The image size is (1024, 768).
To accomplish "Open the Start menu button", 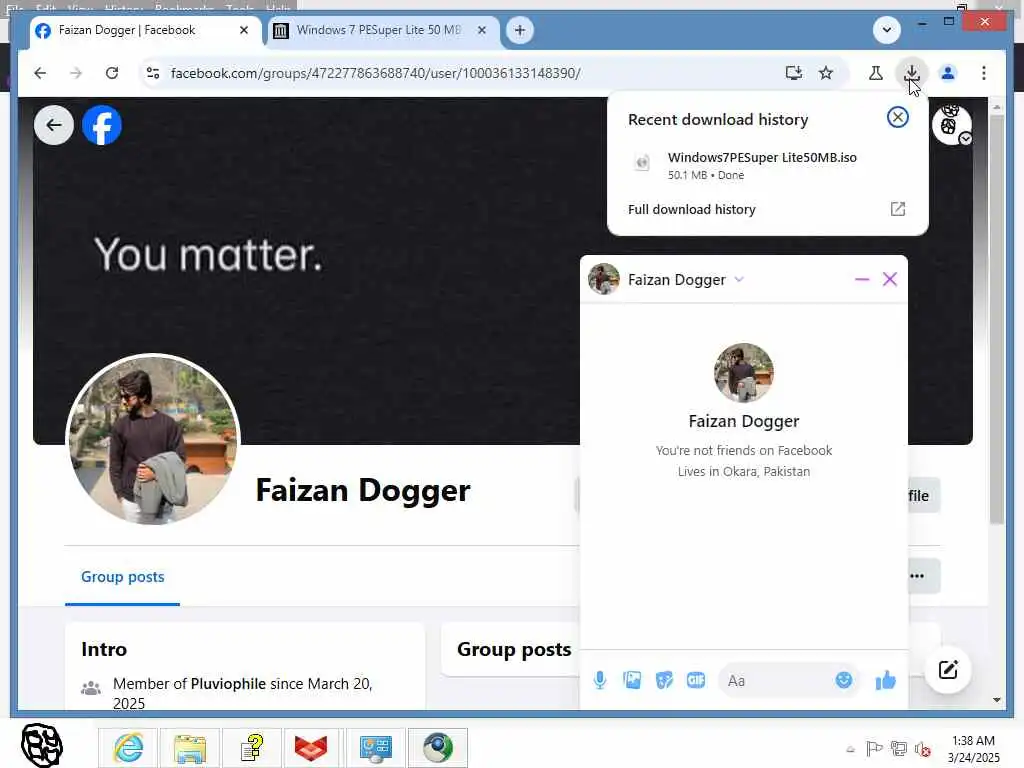I will tap(42, 745).
